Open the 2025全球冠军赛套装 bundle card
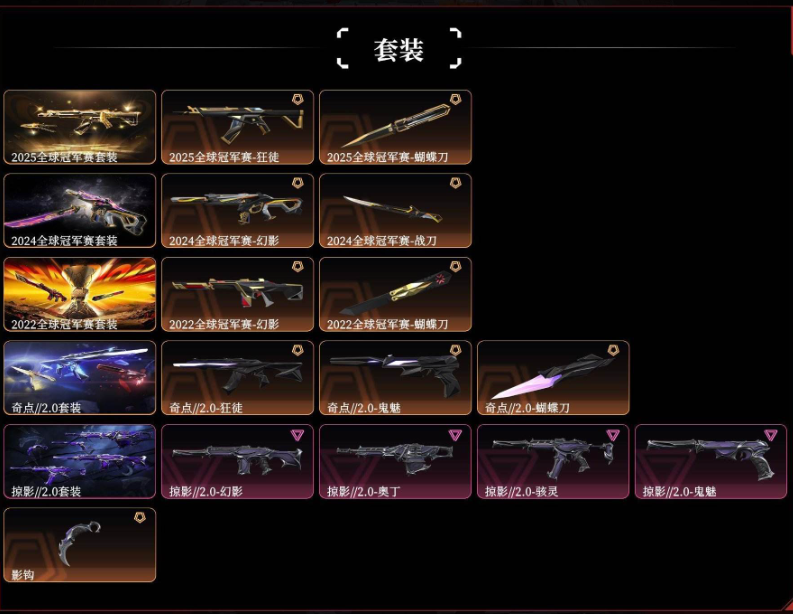The image size is (793, 614). (79, 127)
